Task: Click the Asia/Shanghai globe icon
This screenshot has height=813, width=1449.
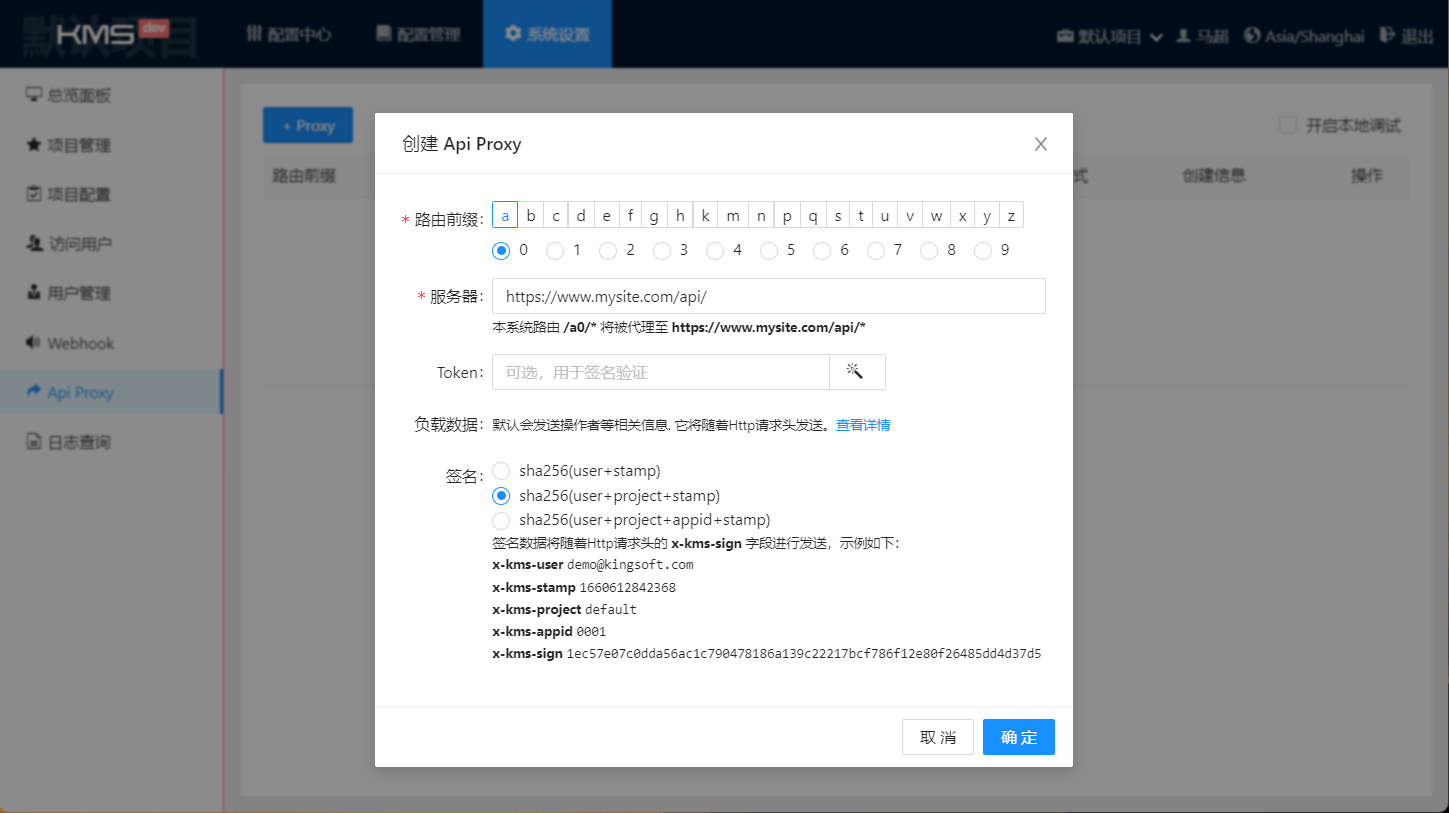Action: tap(1252, 35)
